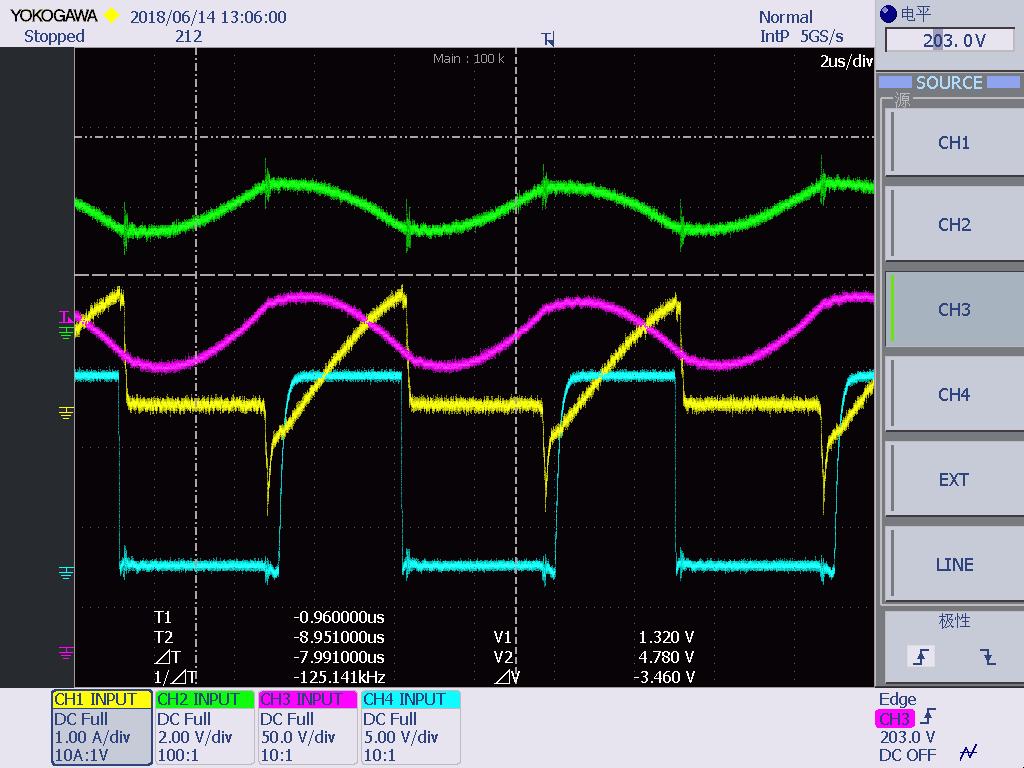Viewport: 1024px width, 768px height.
Task: Open the CH1 INPUT channel panel
Action: (101, 727)
